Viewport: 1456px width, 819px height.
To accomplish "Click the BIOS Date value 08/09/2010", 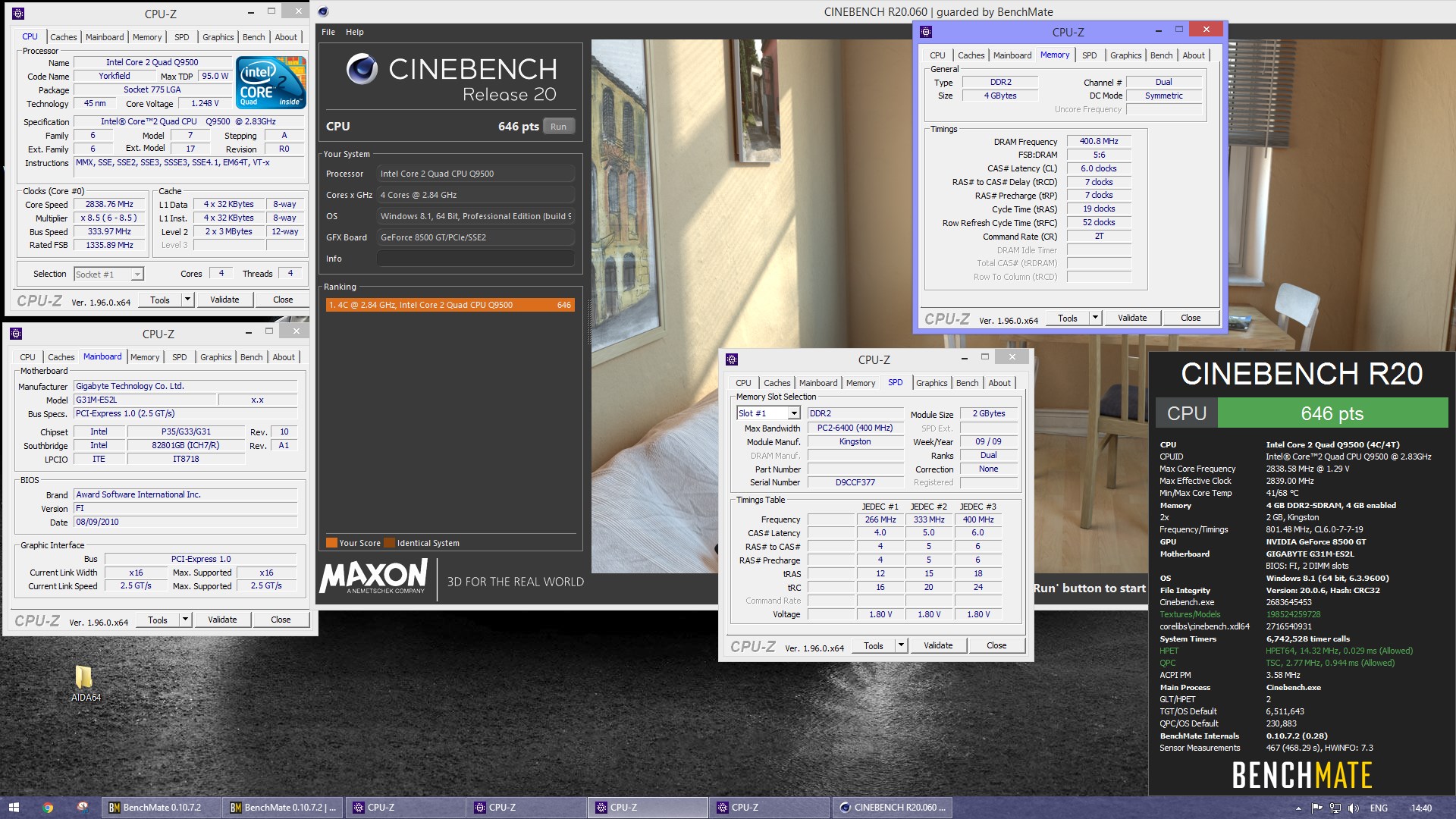I will 186,522.
